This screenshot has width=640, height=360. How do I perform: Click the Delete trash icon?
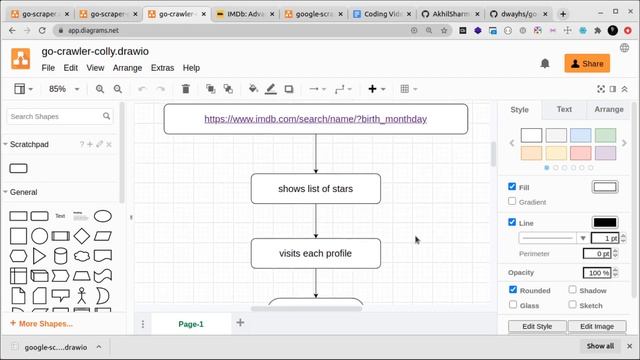click(186, 89)
